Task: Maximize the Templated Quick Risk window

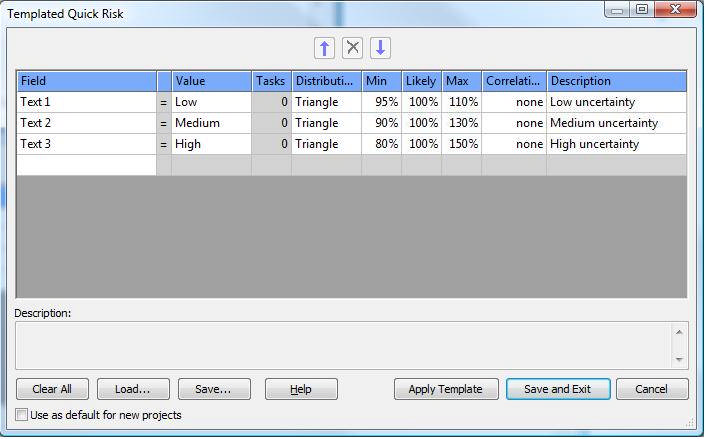Action: [x=642, y=9]
